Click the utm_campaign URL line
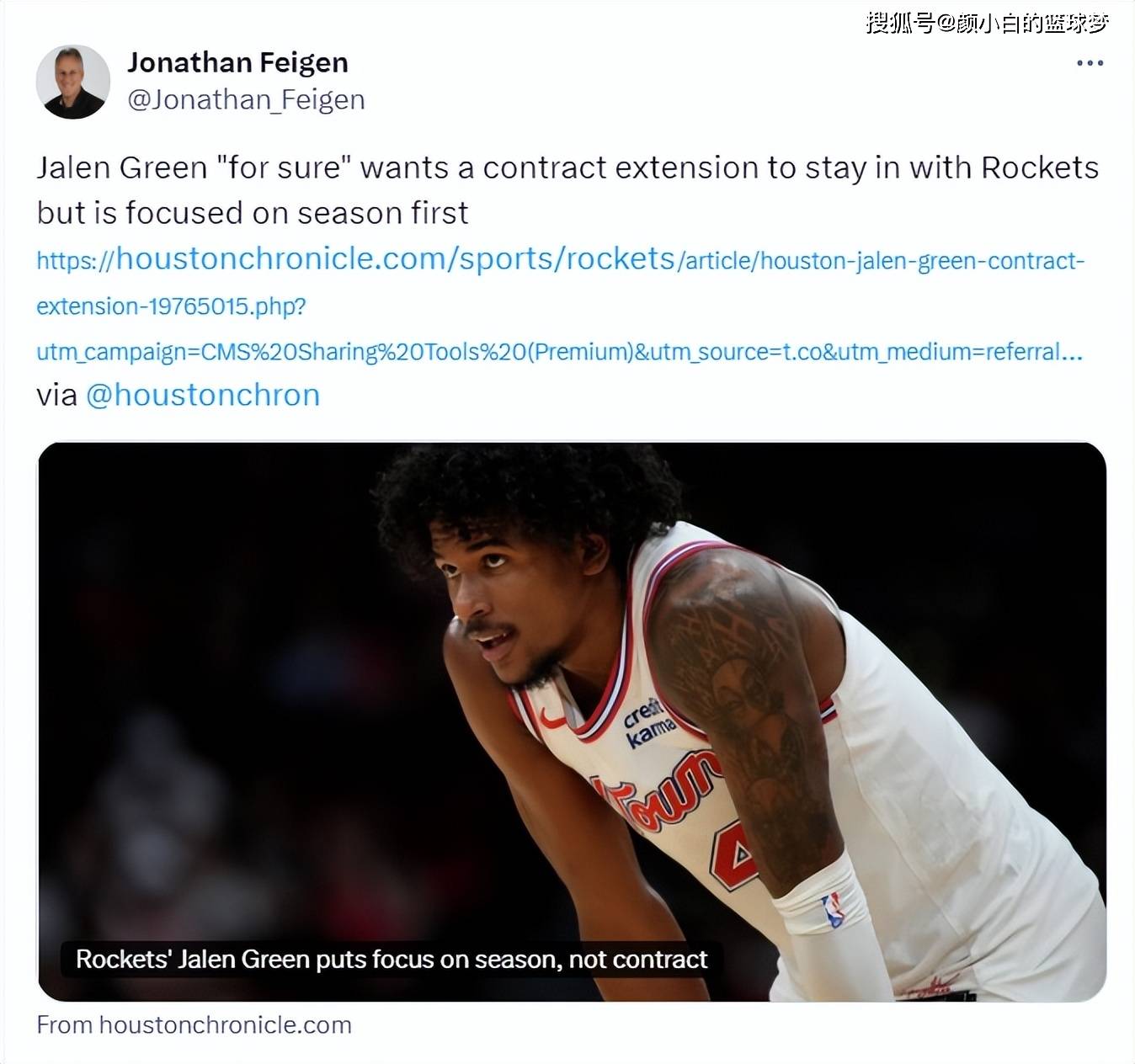 559,351
